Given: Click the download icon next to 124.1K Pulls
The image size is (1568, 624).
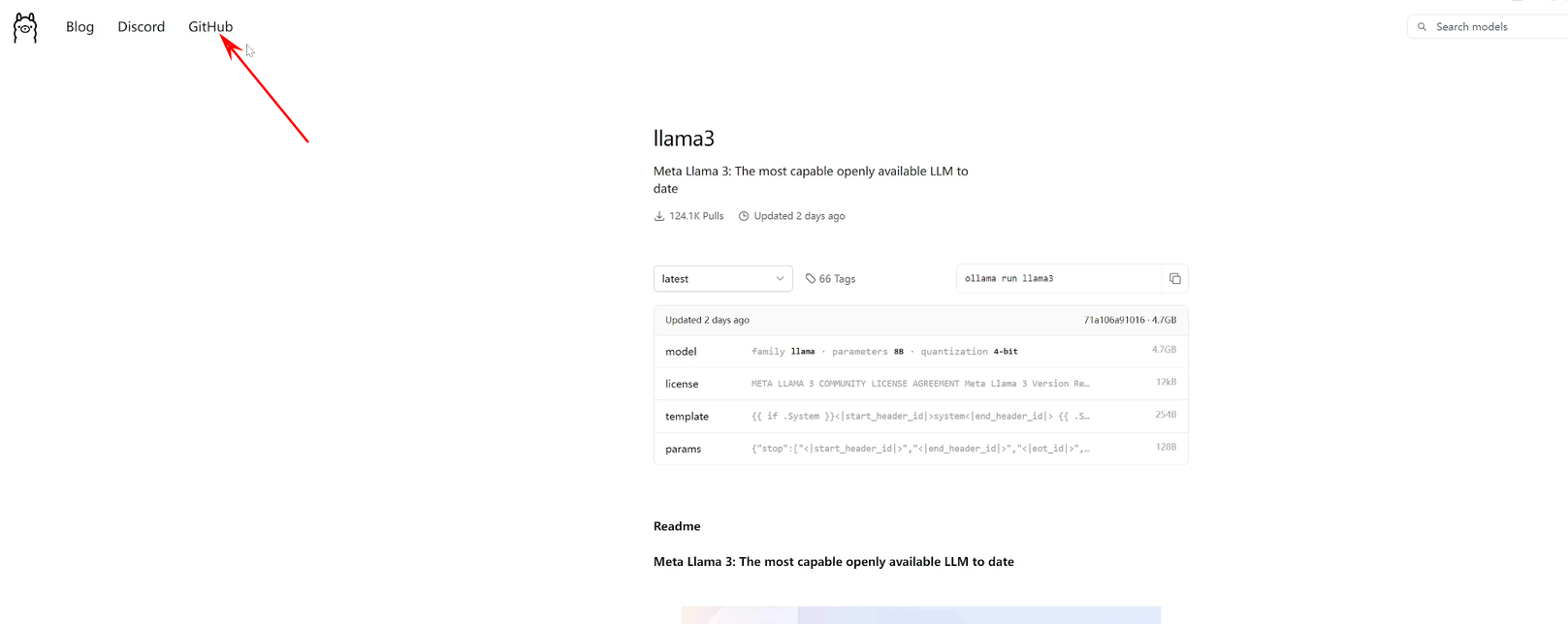Looking at the screenshot, I should [x=659, y=216].
